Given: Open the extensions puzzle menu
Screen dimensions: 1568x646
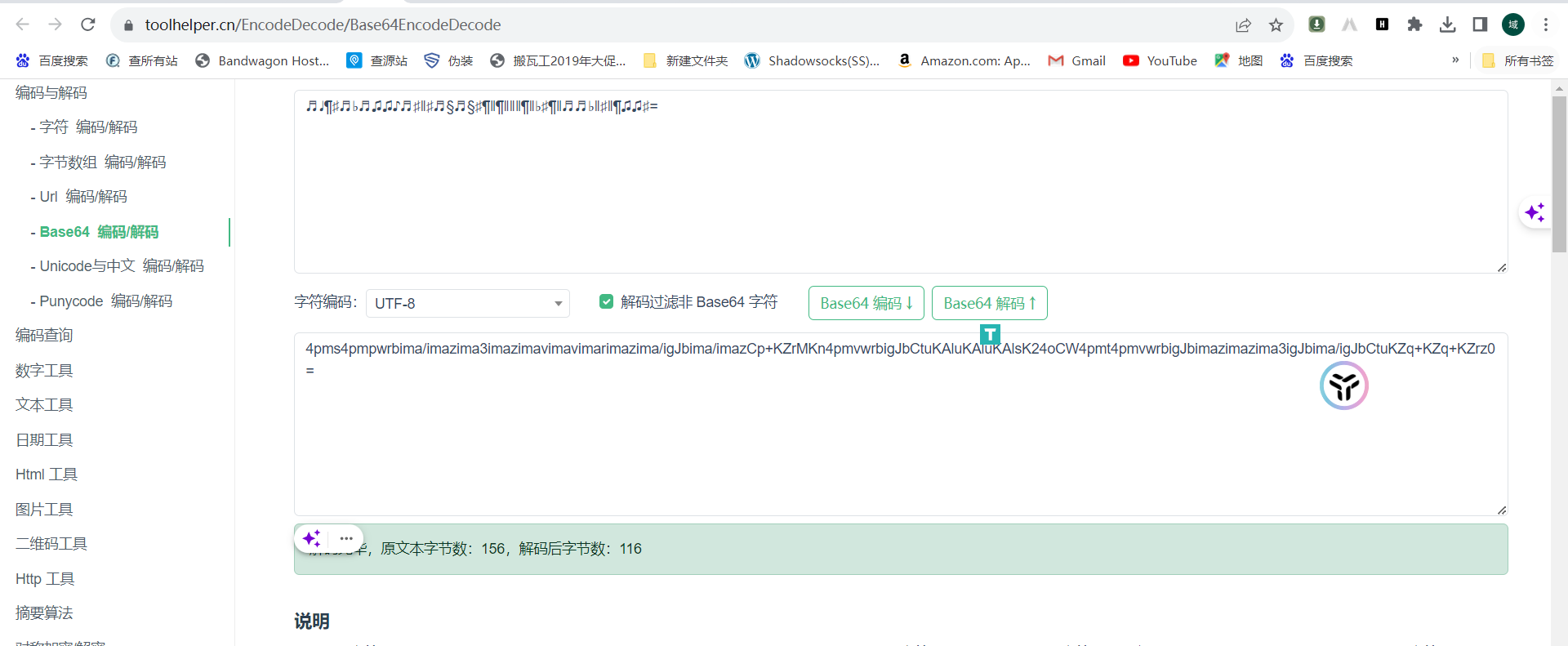Looking at the screenshot, I should (x=1414, y=25).
